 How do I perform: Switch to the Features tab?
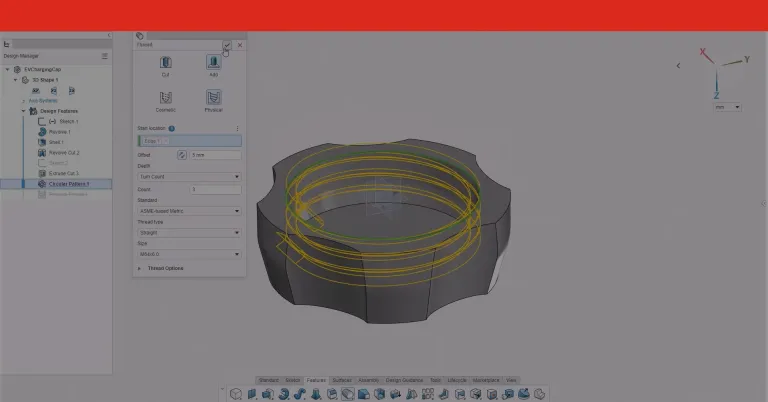point(316,380)
